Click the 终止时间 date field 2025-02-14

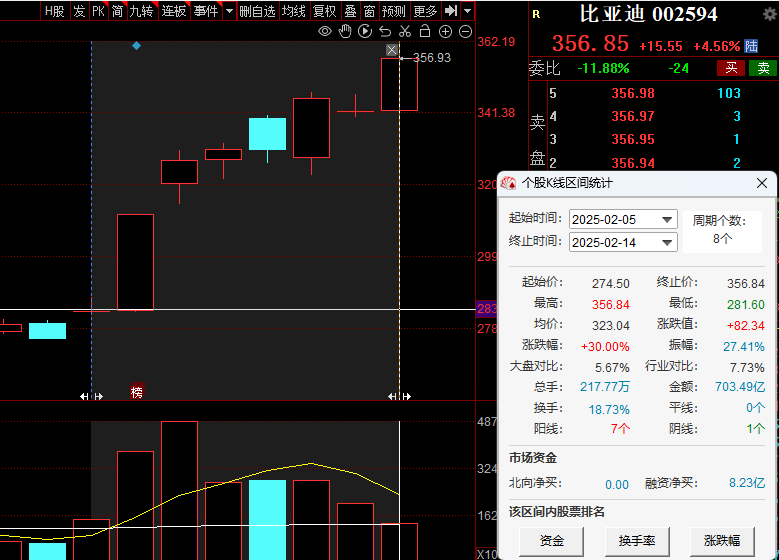coord(623,242)
